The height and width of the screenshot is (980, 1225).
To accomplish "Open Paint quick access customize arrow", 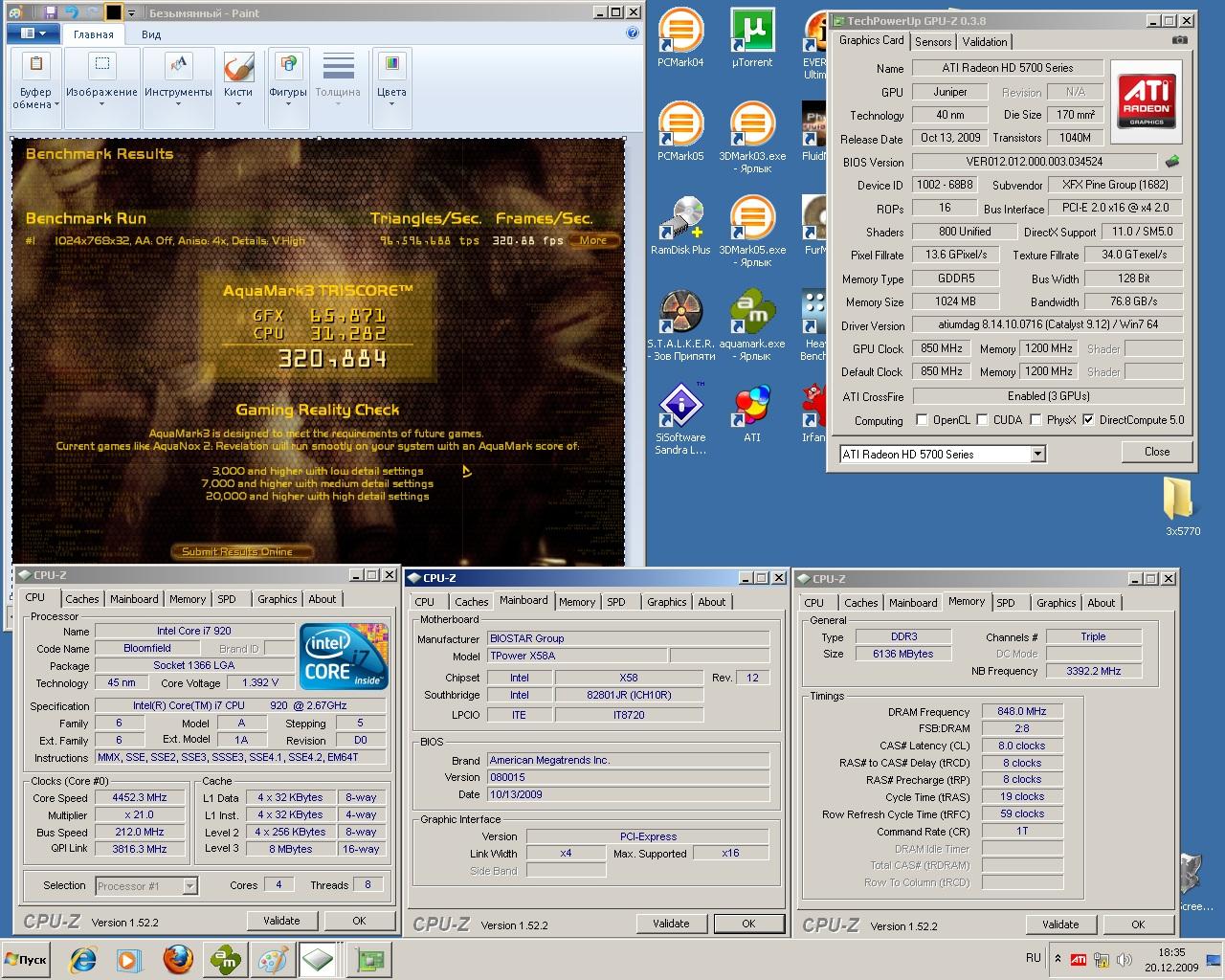I will tap(132, 13).
